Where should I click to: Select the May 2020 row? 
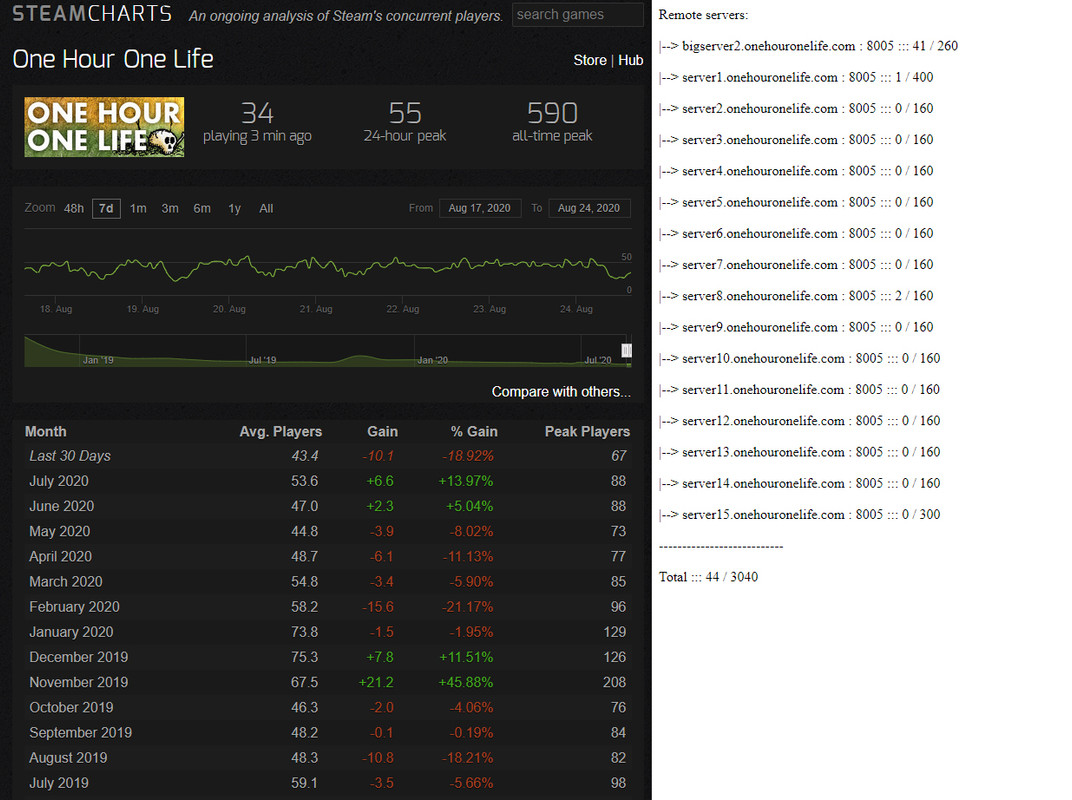(x=327, y=531)
